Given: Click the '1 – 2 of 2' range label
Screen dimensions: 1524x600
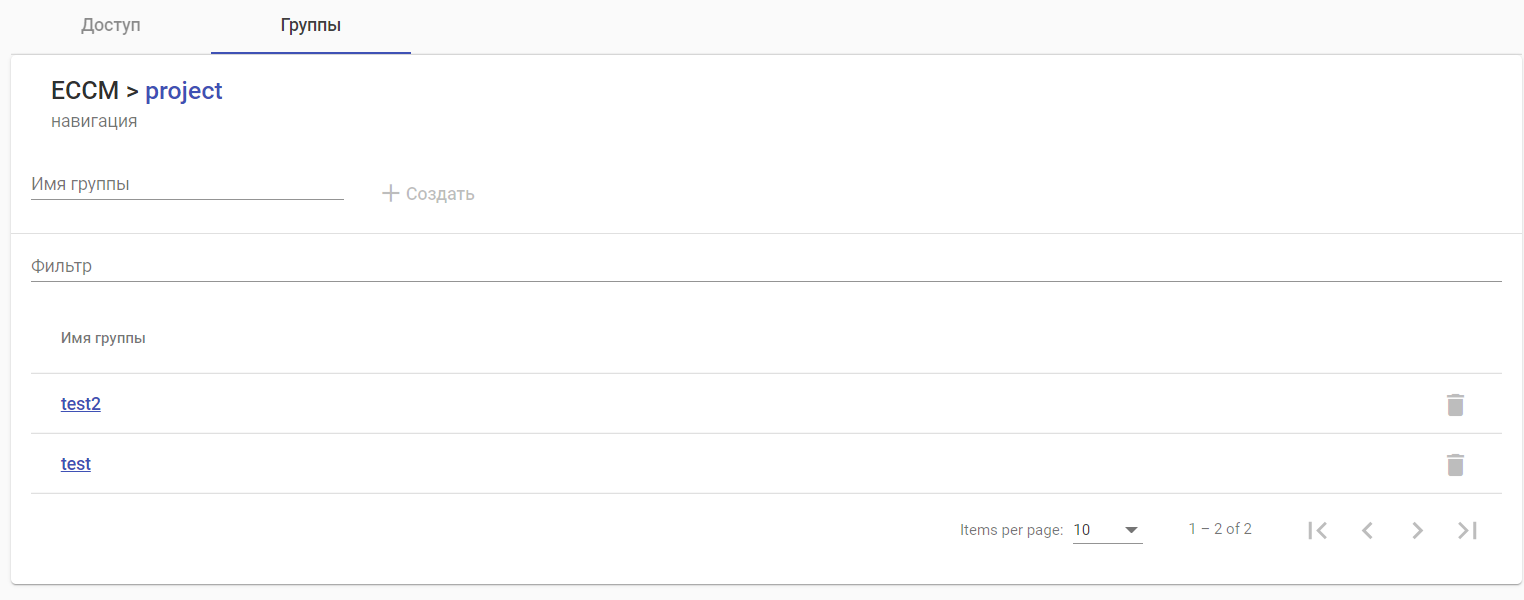Looking at the screenshot, I should click(1220, 529).
